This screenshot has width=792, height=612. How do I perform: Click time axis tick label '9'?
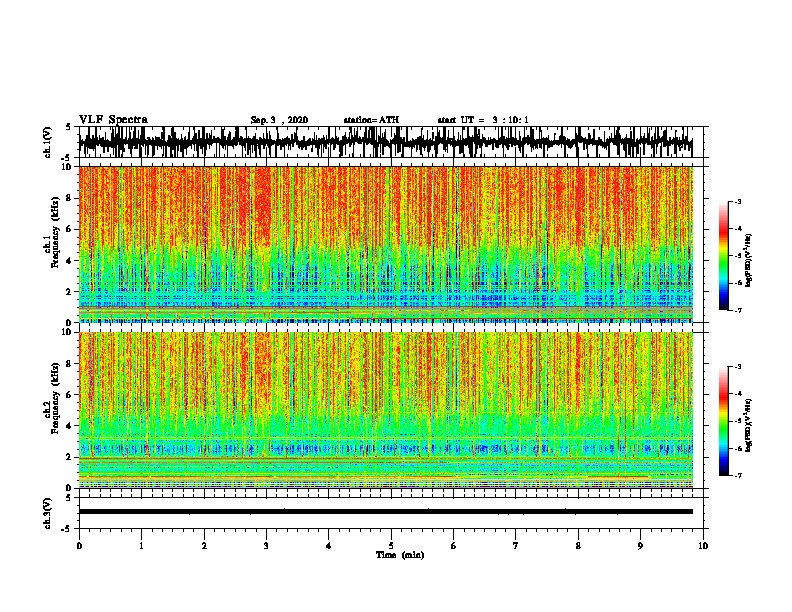click(x=640, y=546)
